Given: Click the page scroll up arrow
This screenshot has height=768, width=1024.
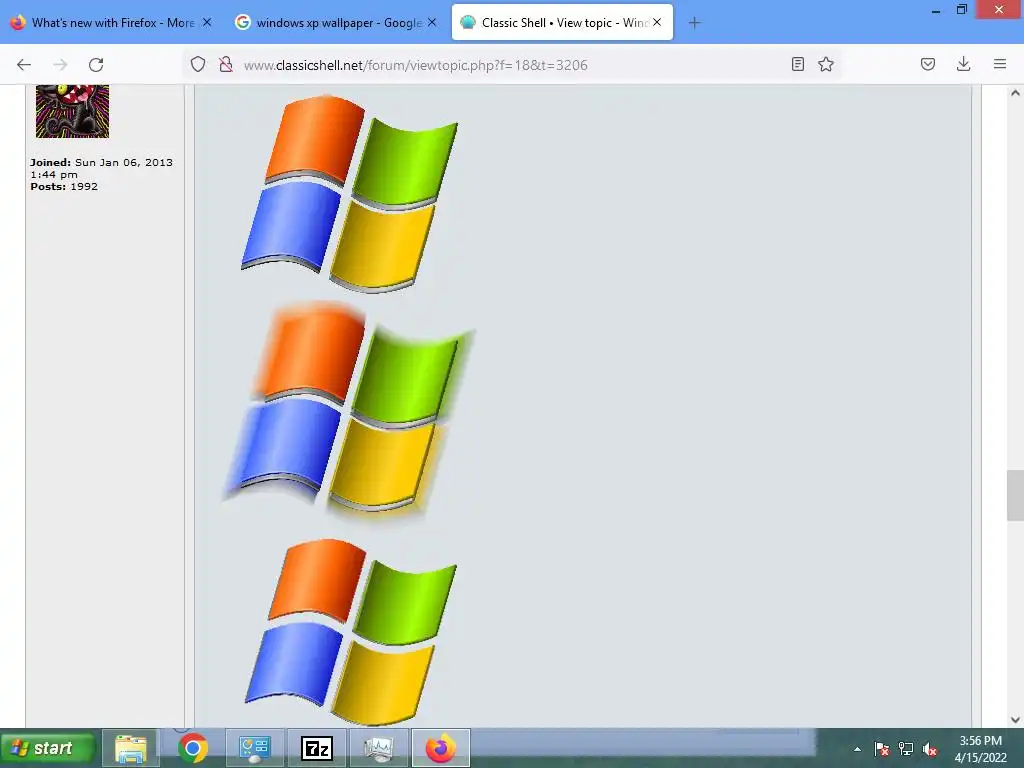Looking at the screenshot, I should pyautogui.click(x=1015, y=93).
